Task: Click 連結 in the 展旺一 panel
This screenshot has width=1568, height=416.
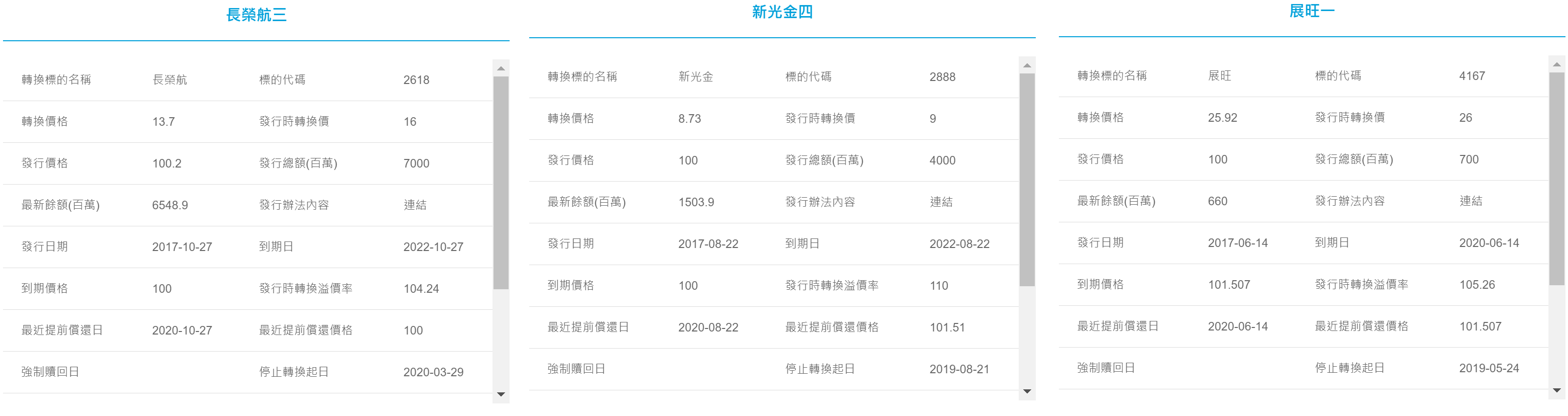Action: tap(1471, 201)
